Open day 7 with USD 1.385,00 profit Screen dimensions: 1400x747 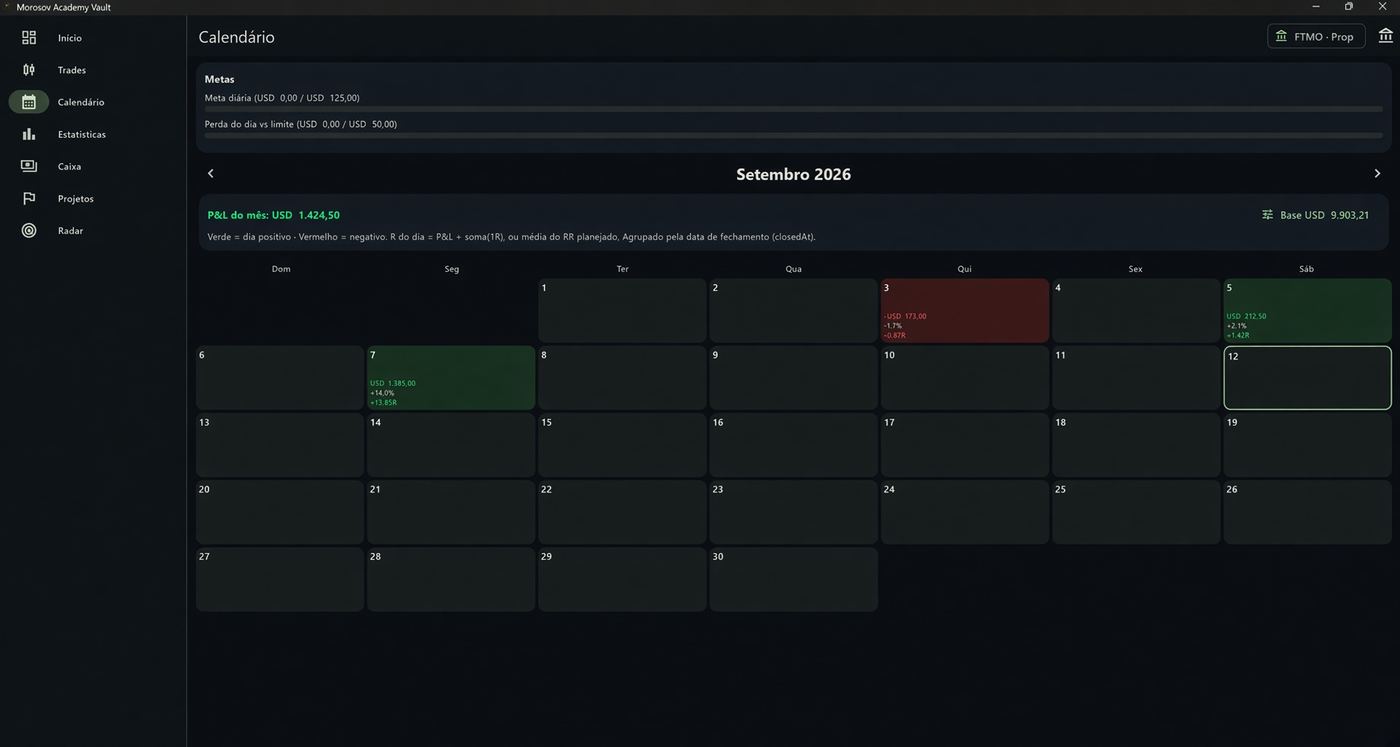tap(451, 378)
